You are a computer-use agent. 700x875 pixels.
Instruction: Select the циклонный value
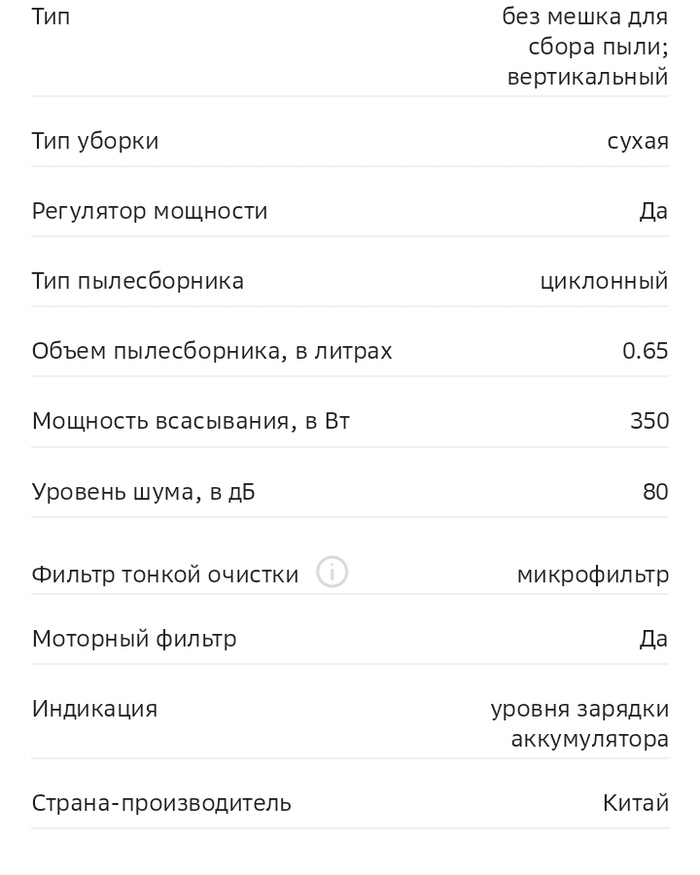point(603,281)
